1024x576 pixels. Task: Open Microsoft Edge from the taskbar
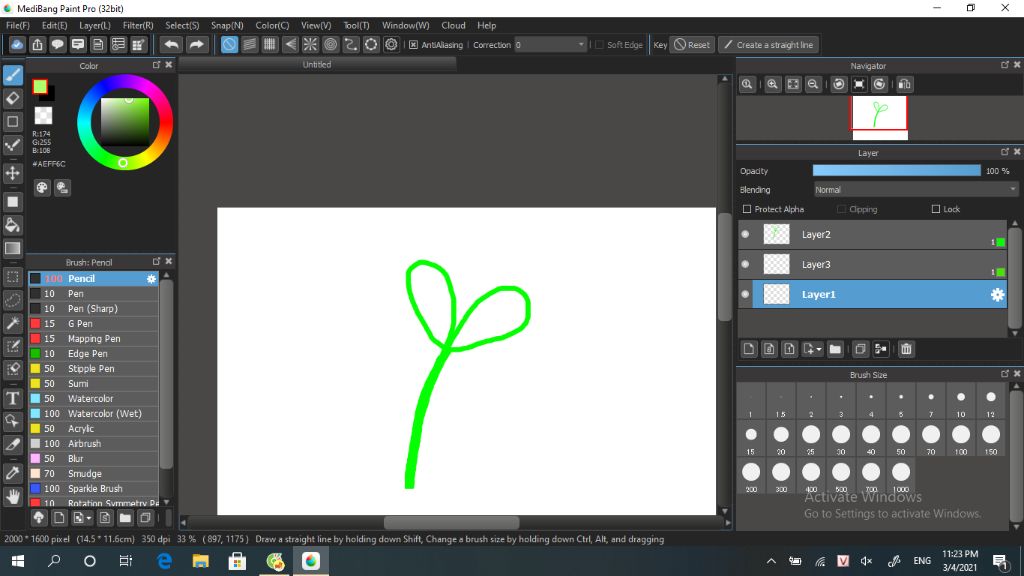(164, 561)
